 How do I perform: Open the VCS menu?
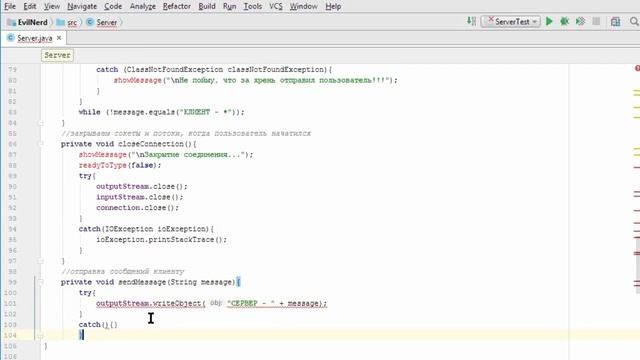(276, 6)
